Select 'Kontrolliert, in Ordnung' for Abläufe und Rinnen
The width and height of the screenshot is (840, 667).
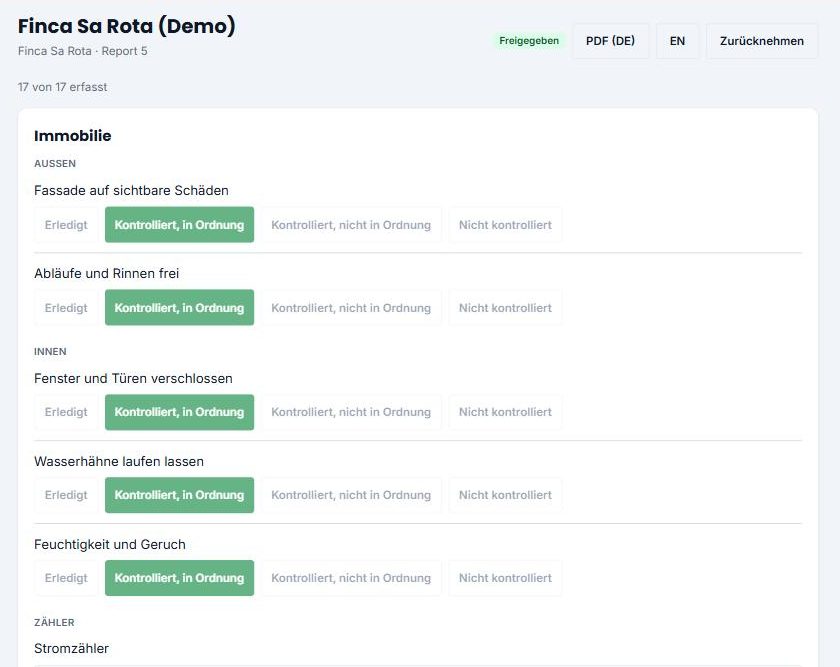(179, 308)
